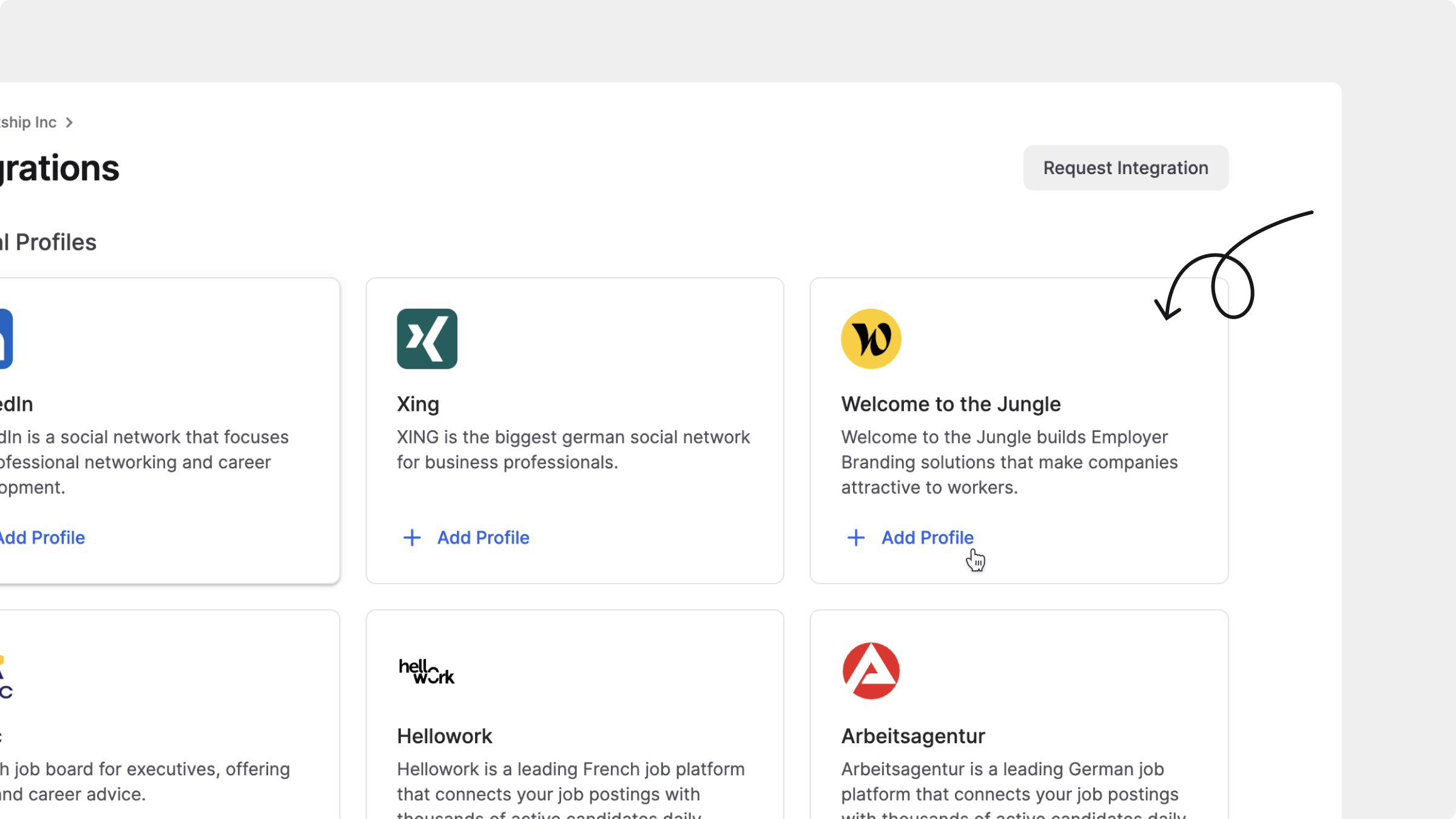Viewport: 1456px width, 819px height.
Task: Click Add Profile under Xing
Action: click(483, 538)
